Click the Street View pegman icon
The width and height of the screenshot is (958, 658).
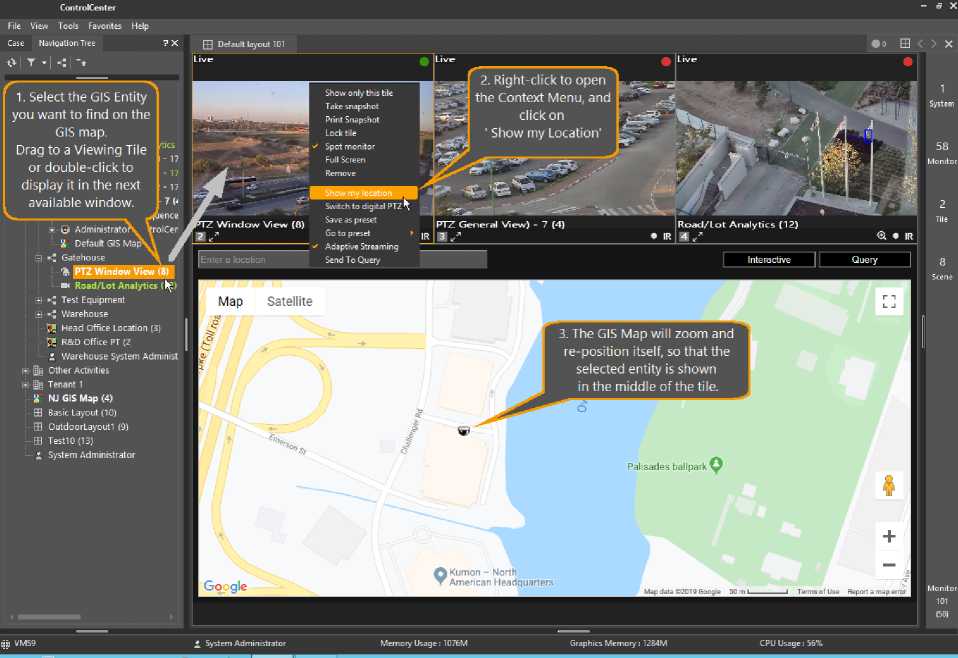pos(888,486)
